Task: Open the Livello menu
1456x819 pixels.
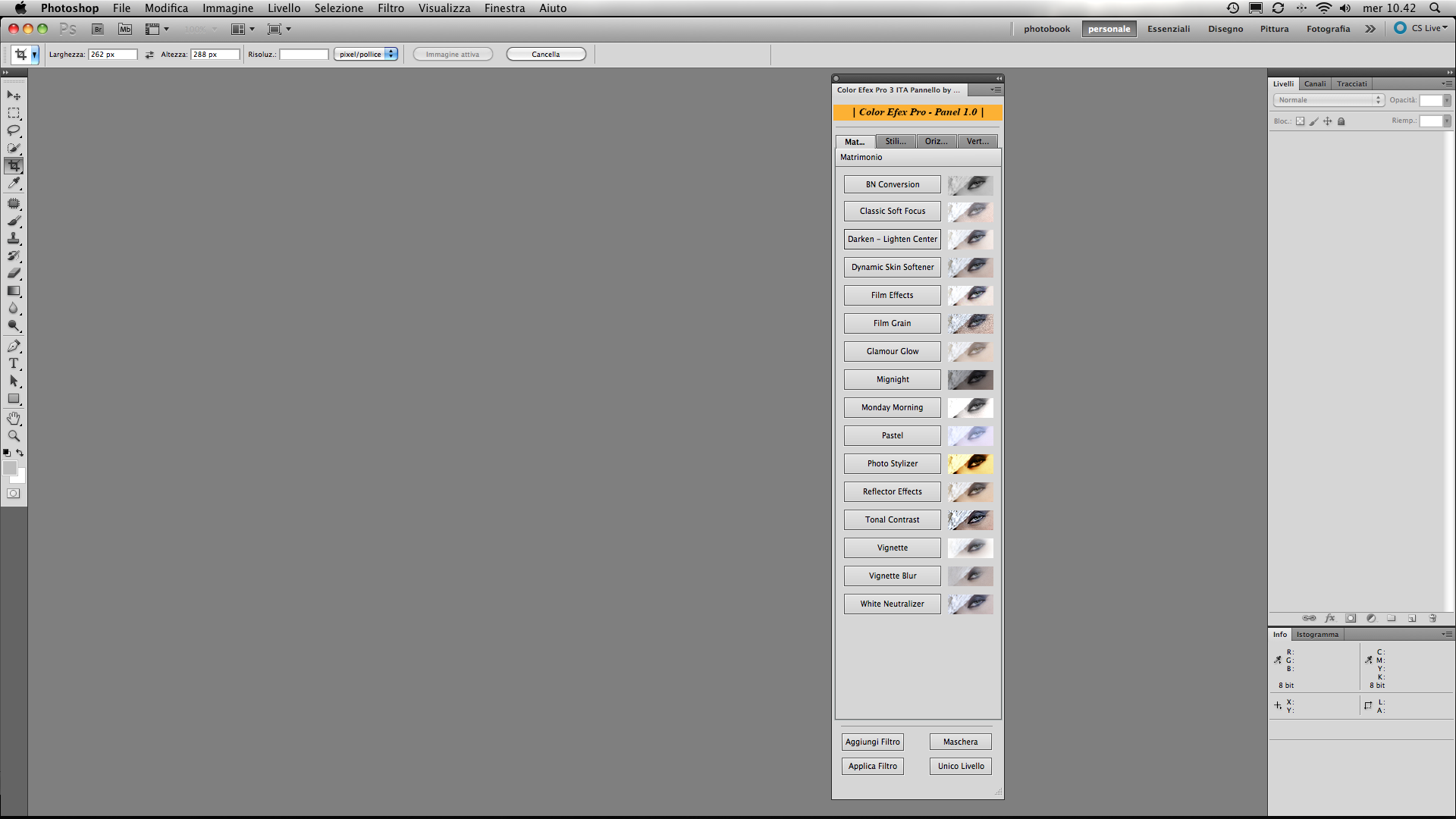Action: pyautogui.click(x=284, y=8)
